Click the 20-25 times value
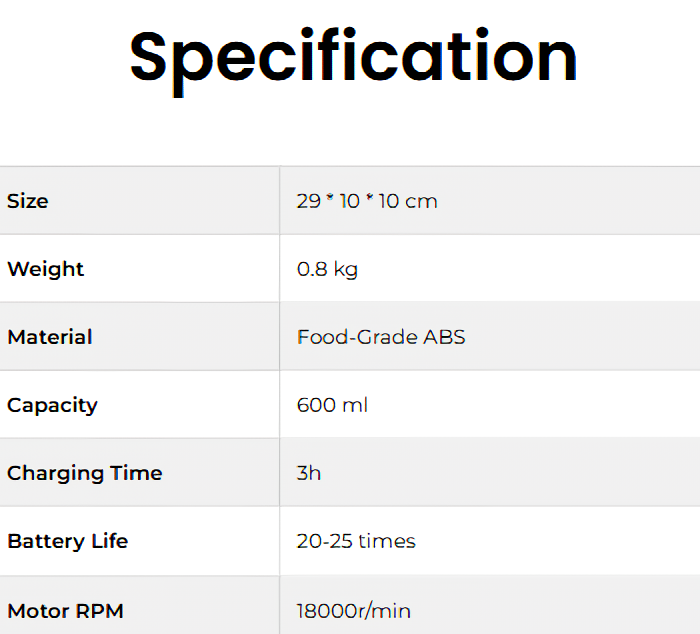 [x=356, y=541]
